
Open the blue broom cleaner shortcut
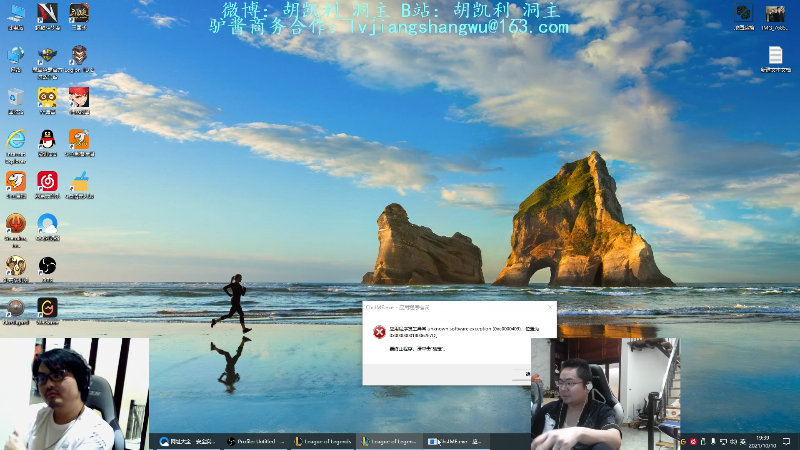[x=79, y=185]
